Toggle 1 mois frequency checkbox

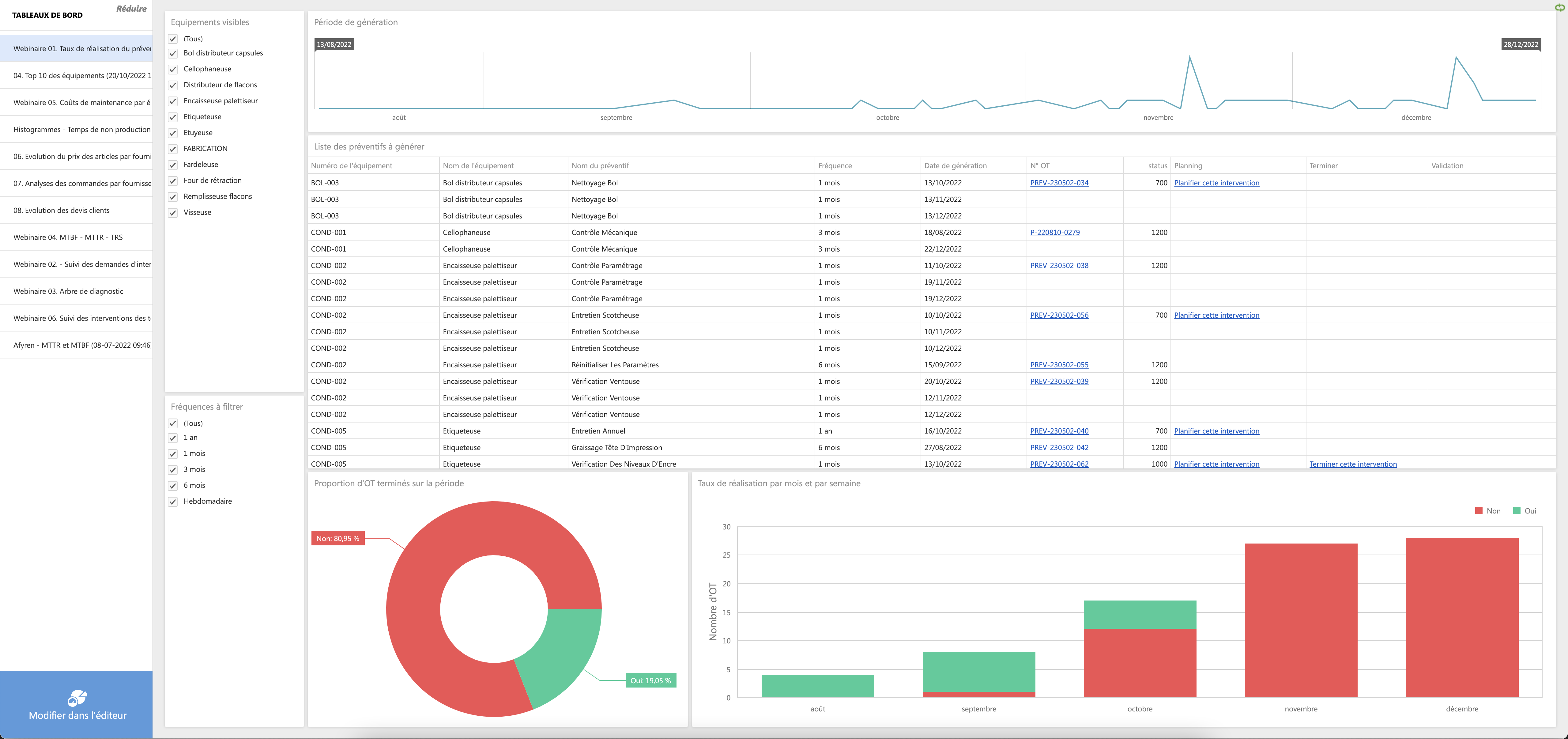pyautogui.click(x=173, y=454)
